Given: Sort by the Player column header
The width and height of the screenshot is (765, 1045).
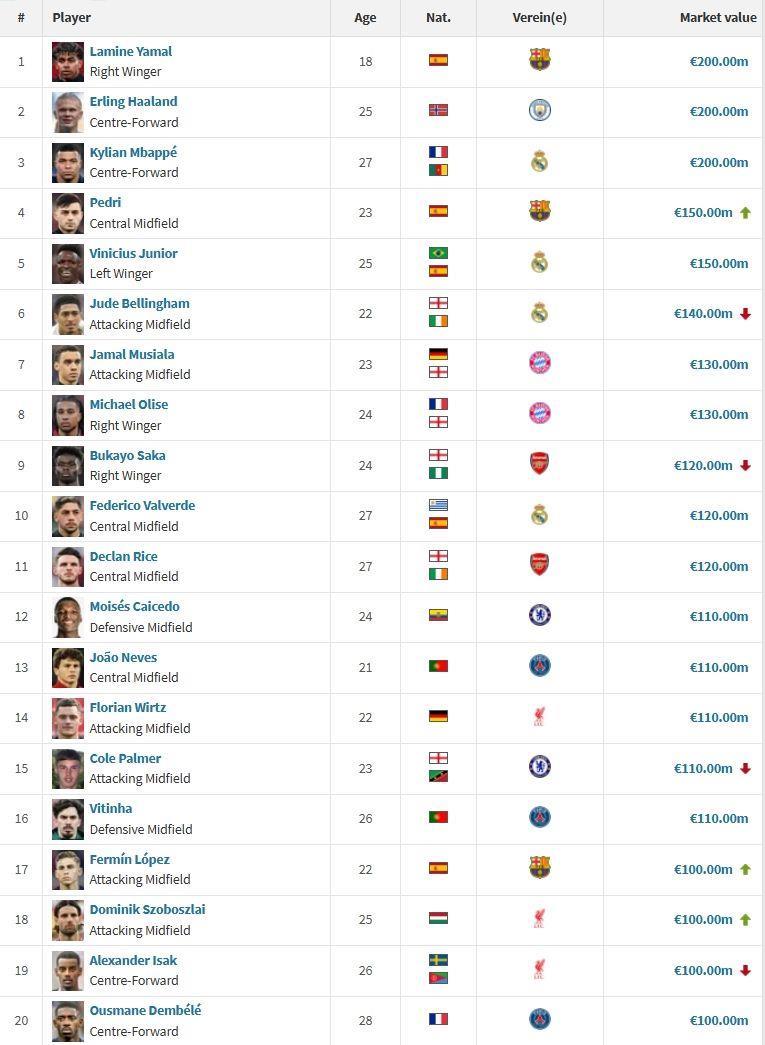Looking at the screenshot, I should point(72,17).
